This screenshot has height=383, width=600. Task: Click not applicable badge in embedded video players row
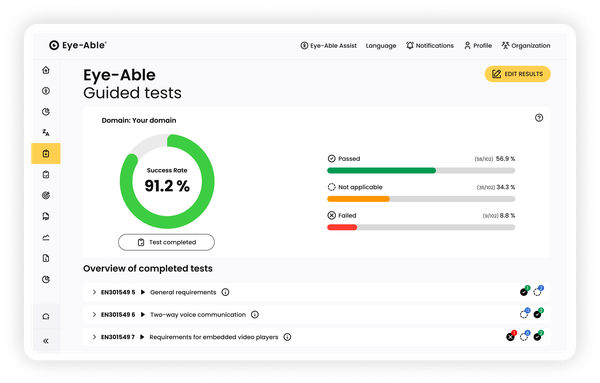tap(525, 336)
